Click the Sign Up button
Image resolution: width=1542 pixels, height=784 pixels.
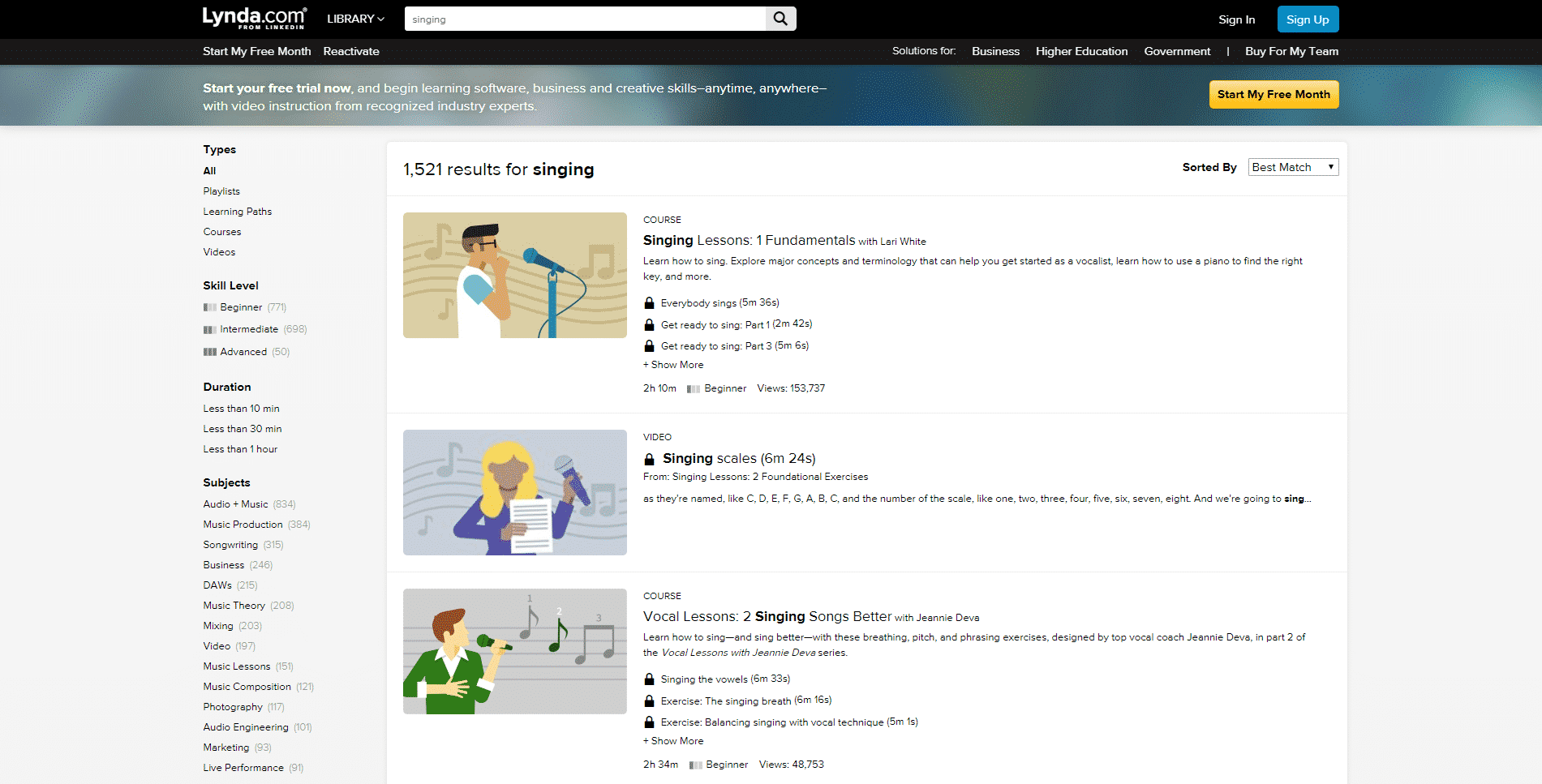point(1307,19)
